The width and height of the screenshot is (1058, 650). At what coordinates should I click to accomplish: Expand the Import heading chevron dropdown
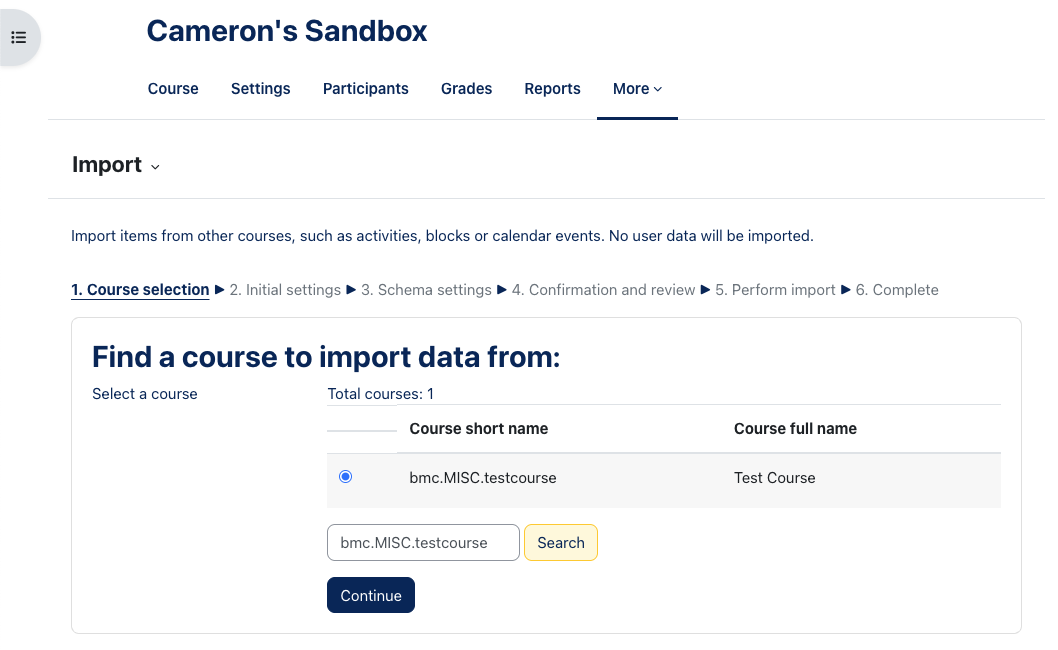(x=155, y=167)
